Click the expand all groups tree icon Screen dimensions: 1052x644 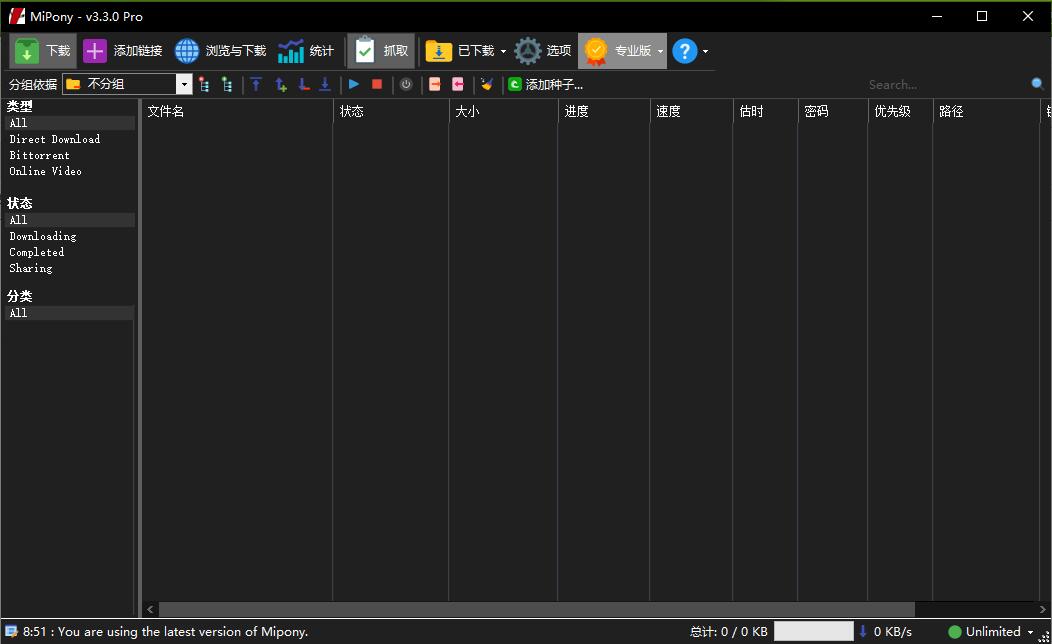point(227,85)
